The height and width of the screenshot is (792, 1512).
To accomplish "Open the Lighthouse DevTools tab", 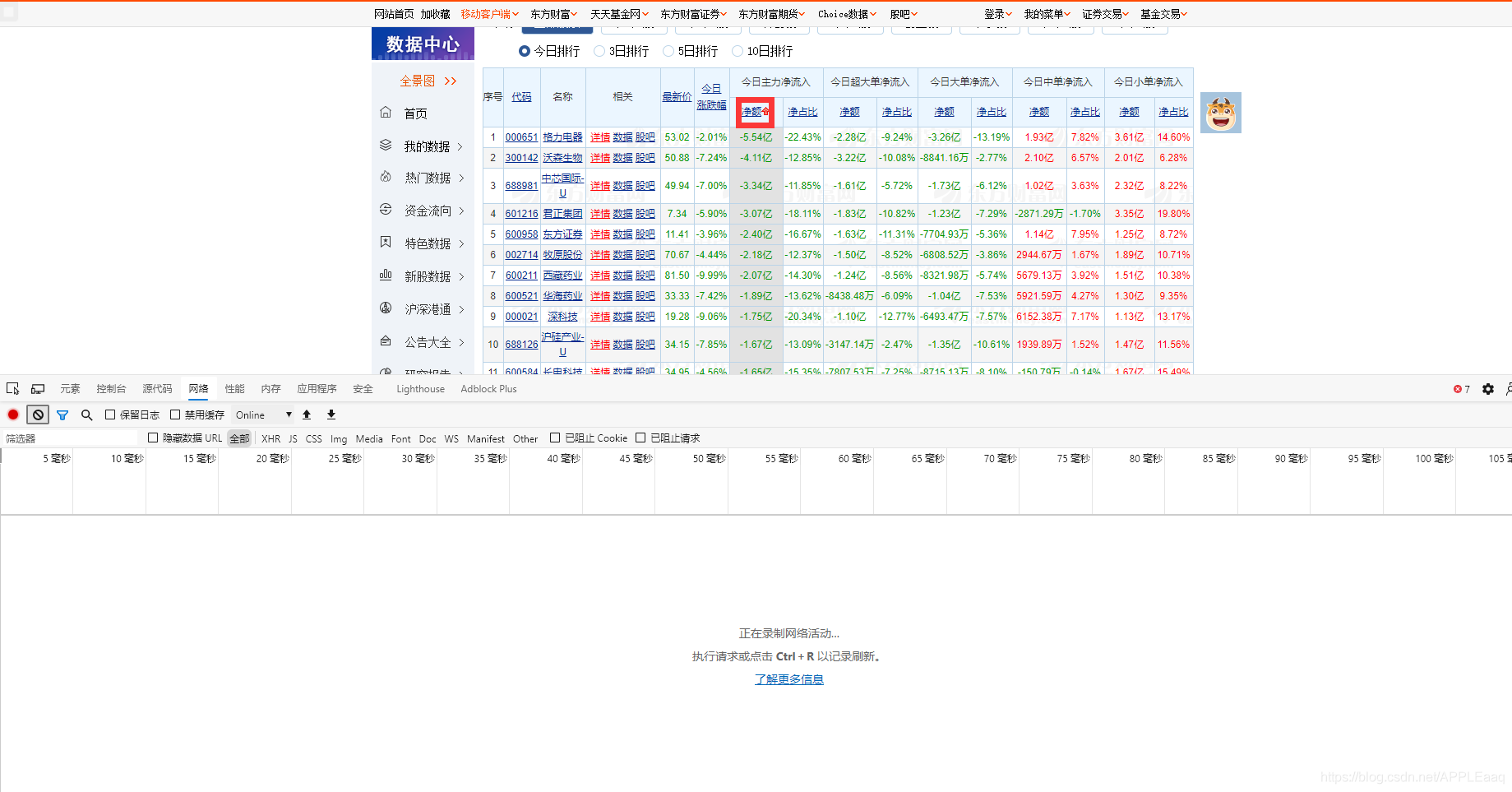I will [x=420, y=389].
